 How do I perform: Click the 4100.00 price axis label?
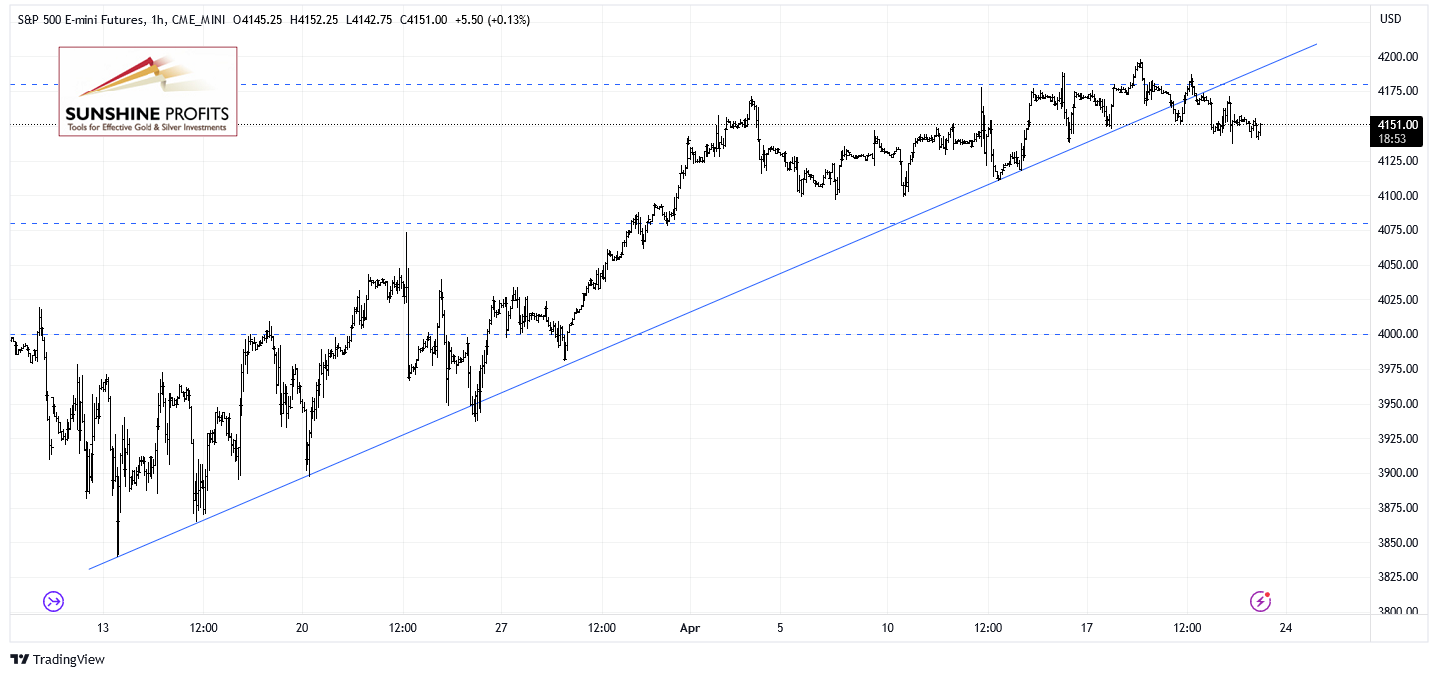point(1398,195)
